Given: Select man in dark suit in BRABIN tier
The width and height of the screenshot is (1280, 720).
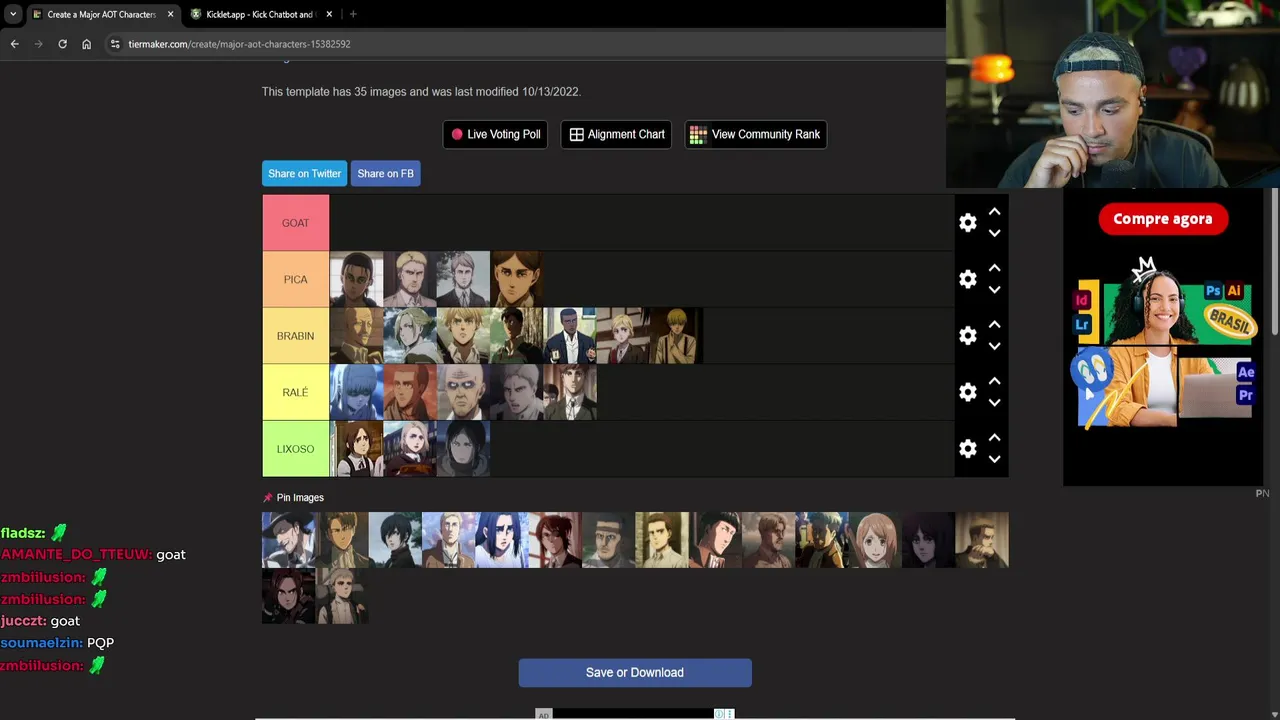Looking at the screenshot, I should 570,336.
